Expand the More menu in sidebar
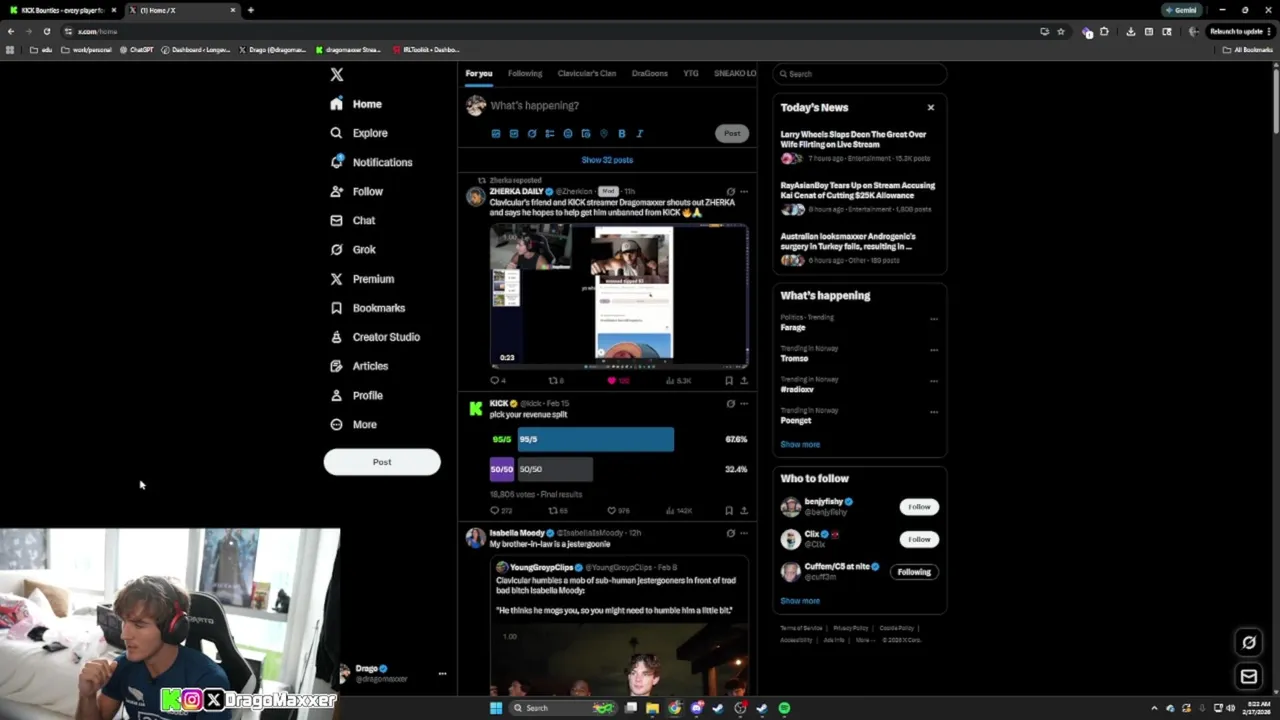 coord(353,424)
